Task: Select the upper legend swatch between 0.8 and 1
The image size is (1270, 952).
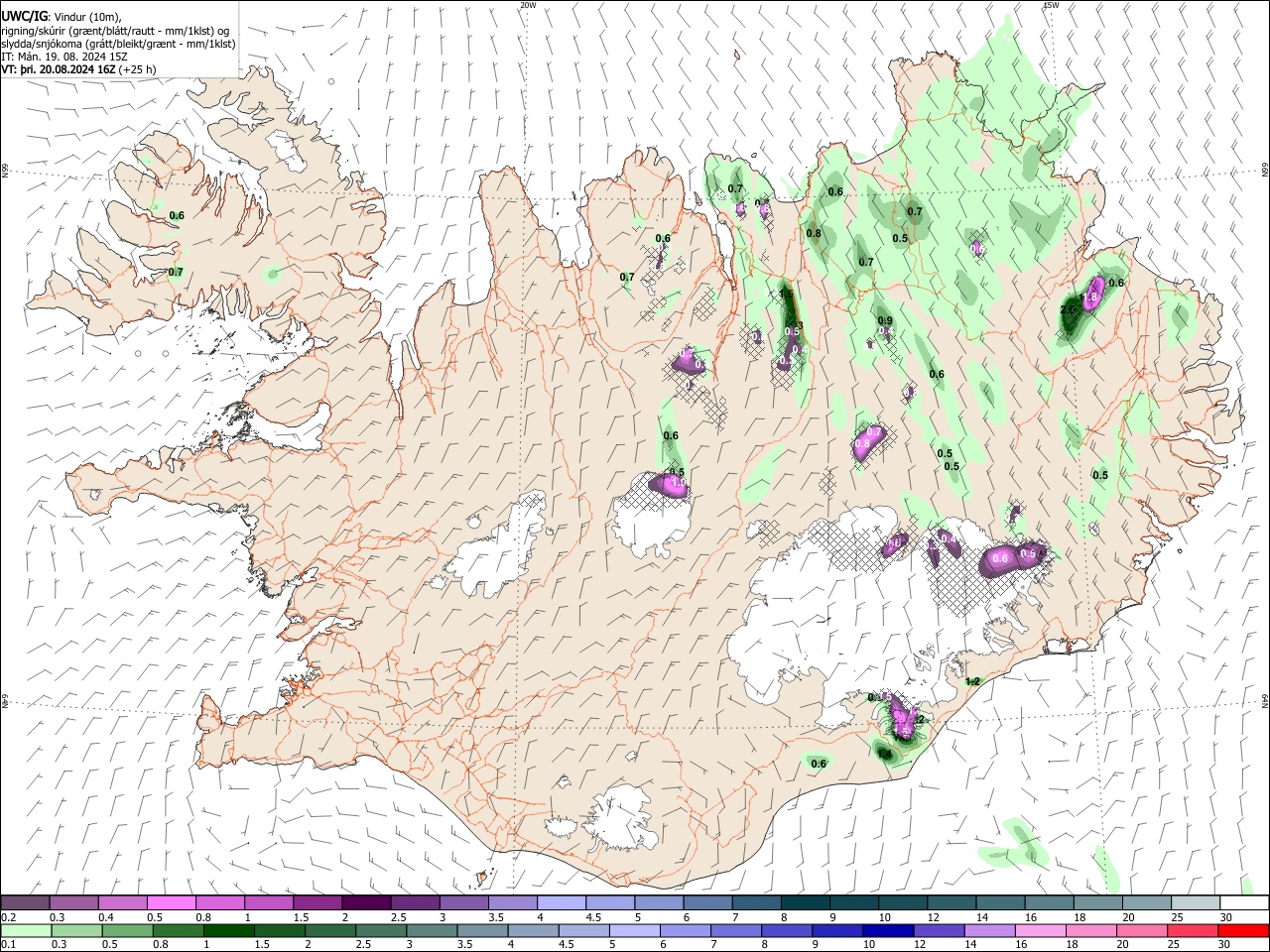Action: pyautogui.click(x=220, y=902)
